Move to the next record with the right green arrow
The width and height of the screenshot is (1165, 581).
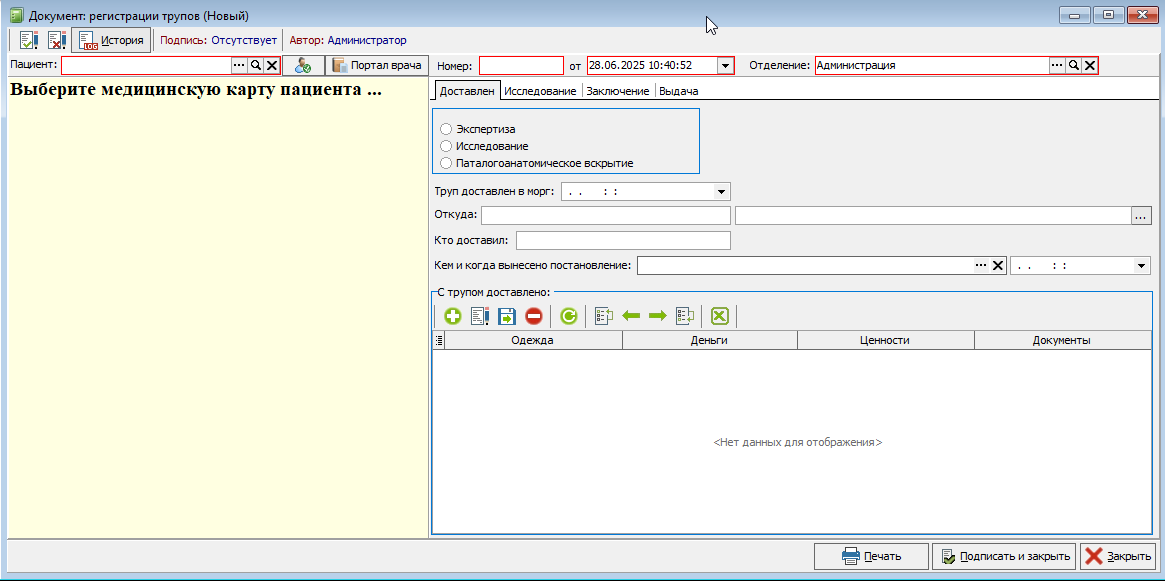658,317
